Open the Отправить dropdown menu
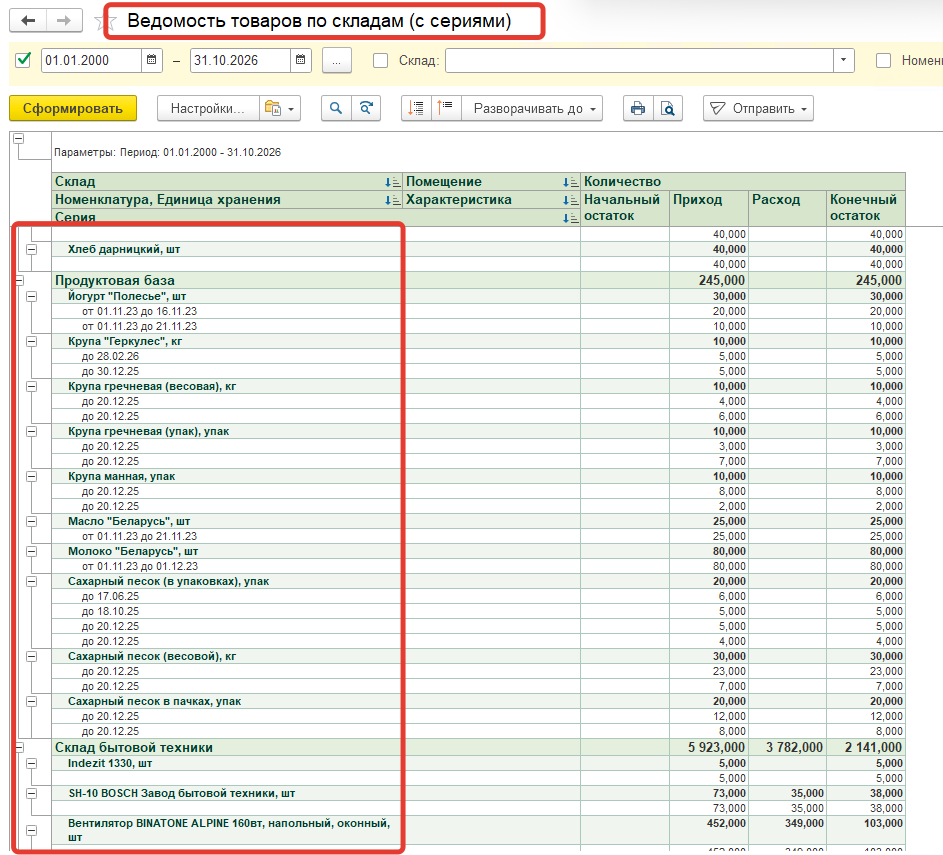This screenshot has height=855, width=943. pos(758,108)
